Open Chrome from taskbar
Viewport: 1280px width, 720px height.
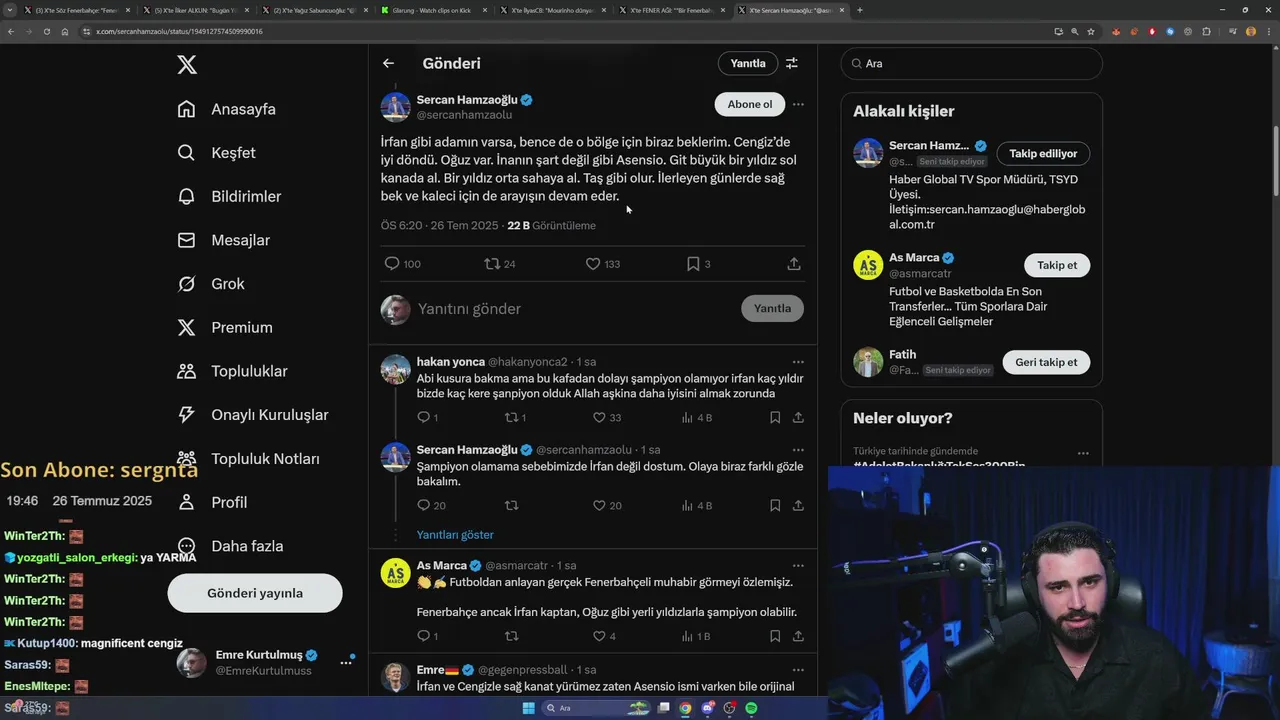(685, 708)
